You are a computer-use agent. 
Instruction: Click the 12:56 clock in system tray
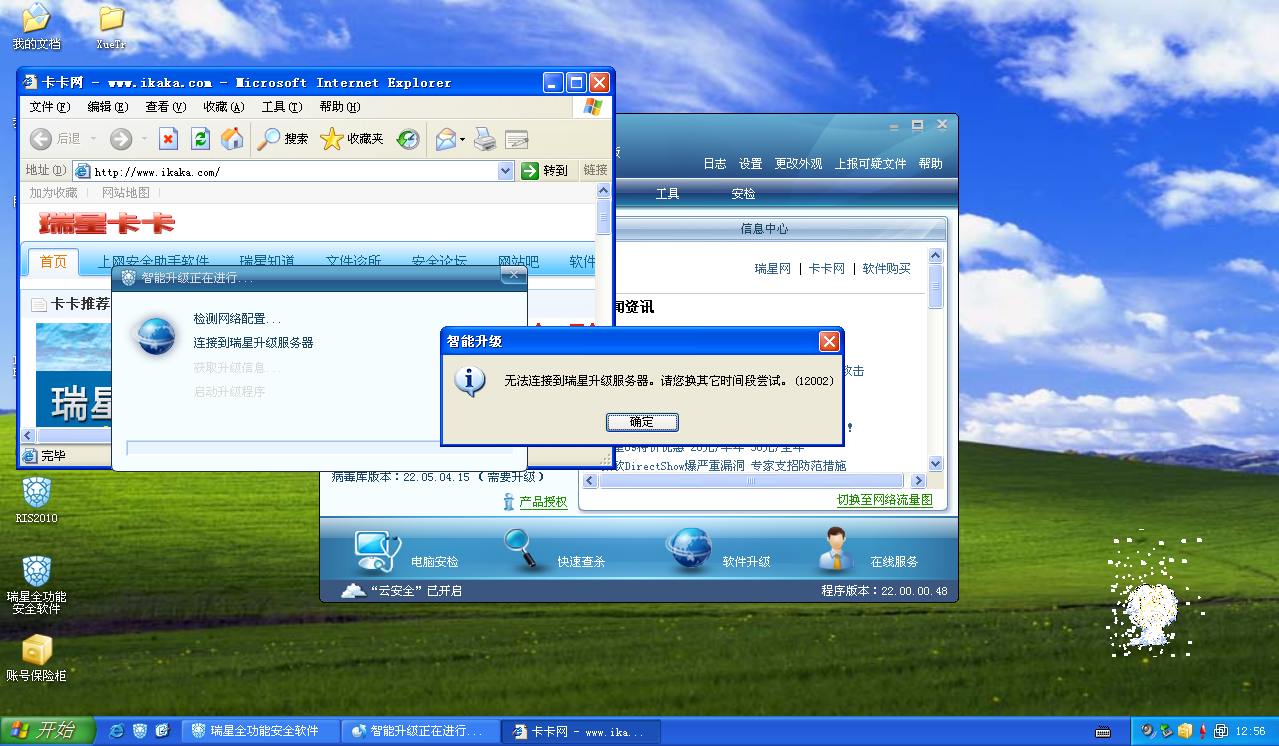click(1251, 731)
